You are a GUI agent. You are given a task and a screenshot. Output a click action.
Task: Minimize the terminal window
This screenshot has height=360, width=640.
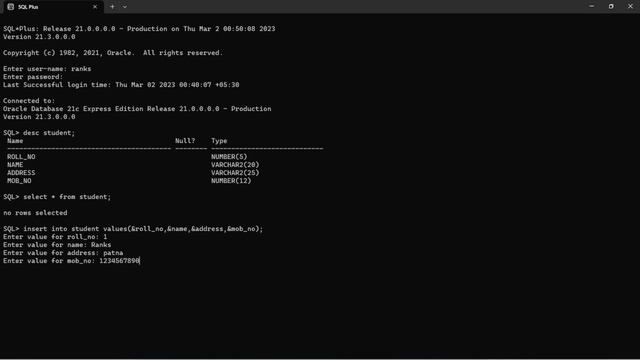(591, 7)
